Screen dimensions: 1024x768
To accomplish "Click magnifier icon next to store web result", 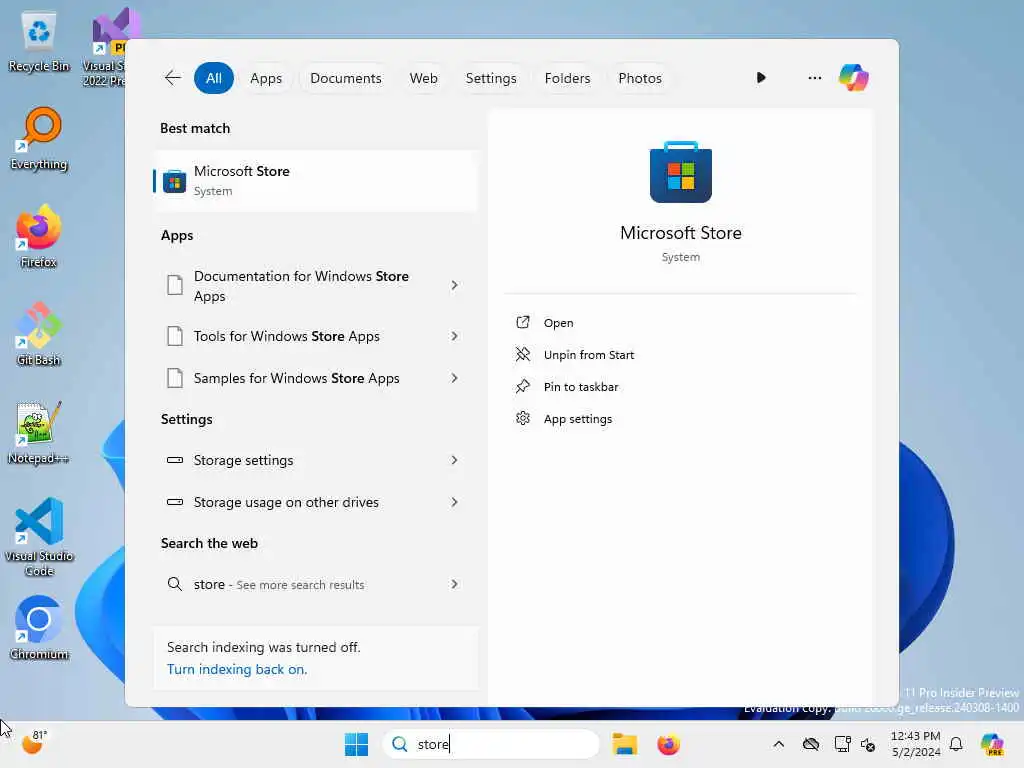I will [174, 584].
